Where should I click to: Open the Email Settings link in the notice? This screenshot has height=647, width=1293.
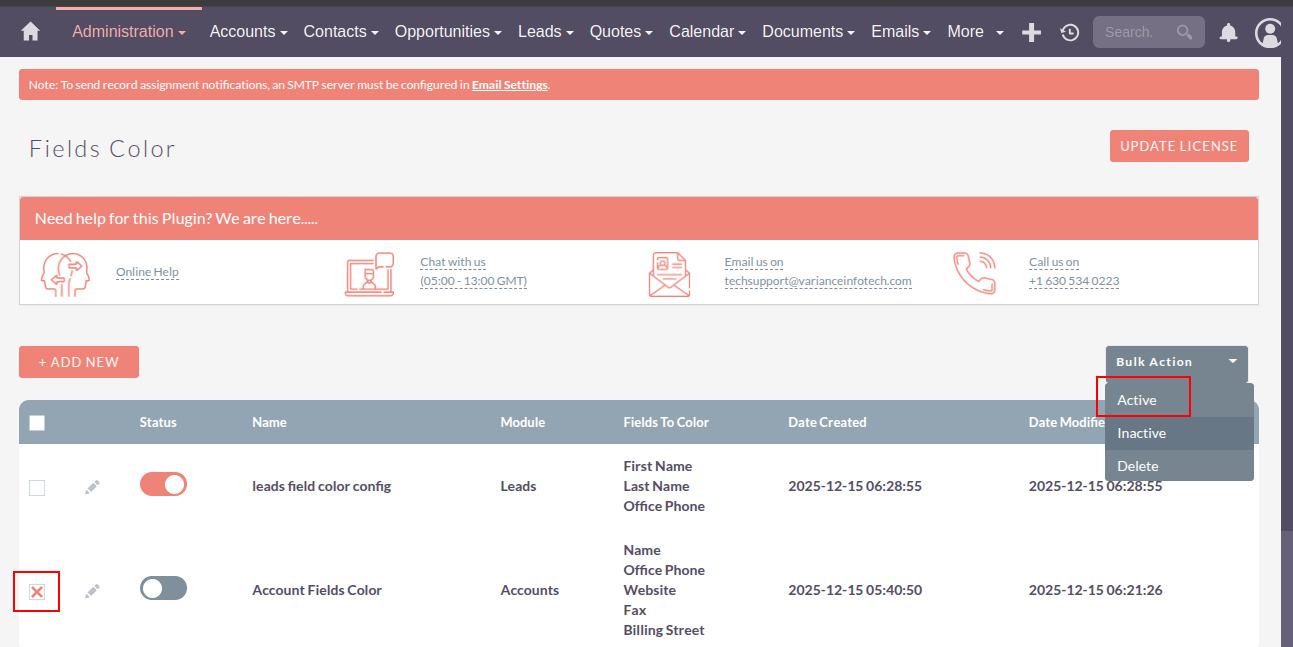coord(509,85)
